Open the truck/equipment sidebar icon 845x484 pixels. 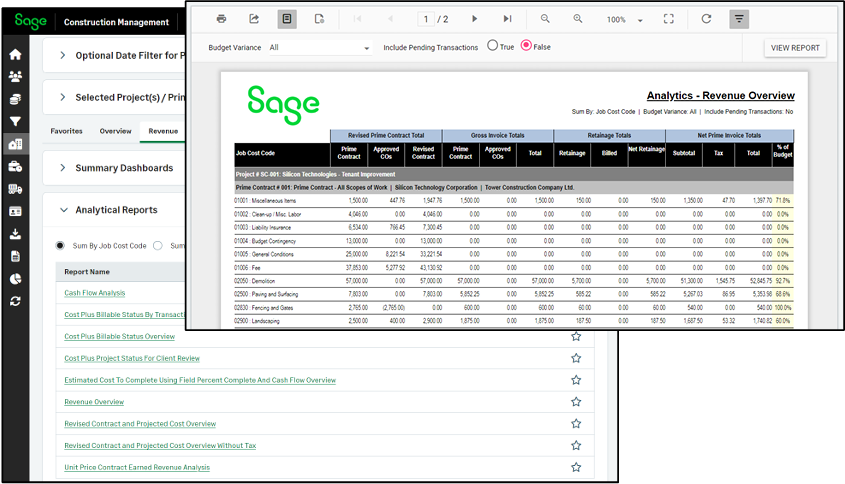(15, 189)
